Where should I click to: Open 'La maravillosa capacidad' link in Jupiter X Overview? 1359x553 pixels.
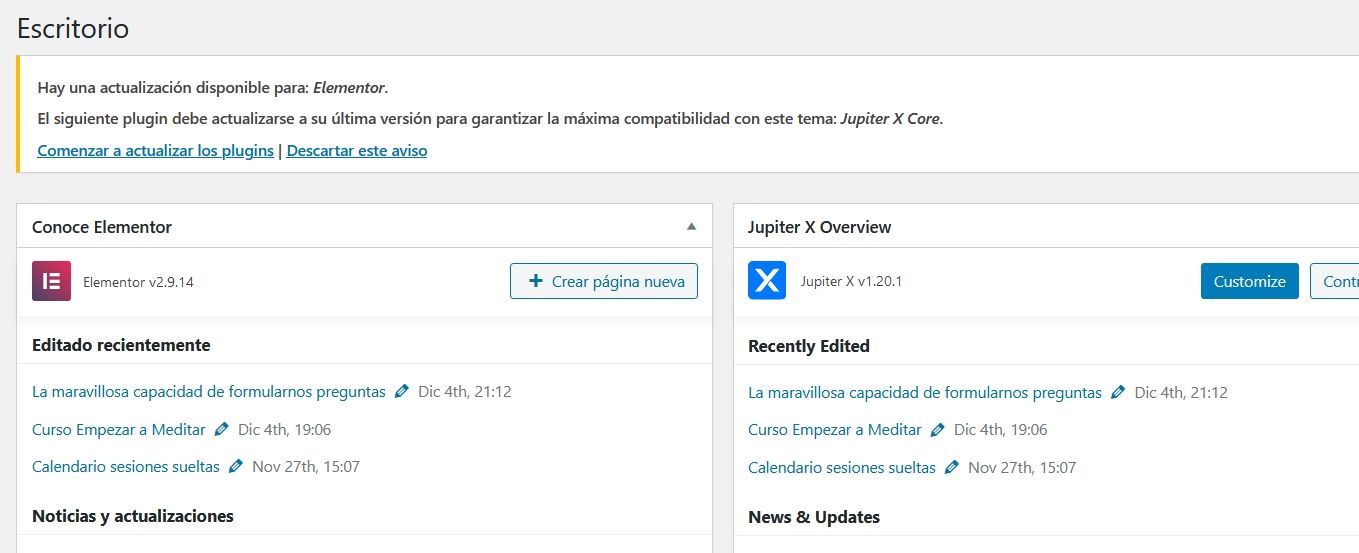925,393
